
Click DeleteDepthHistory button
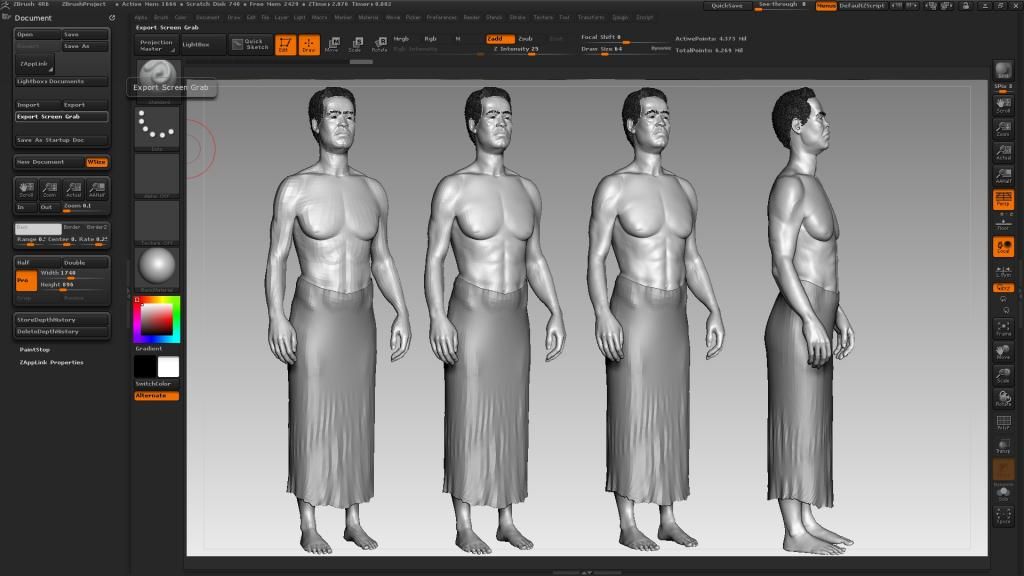tap(61, 332)
